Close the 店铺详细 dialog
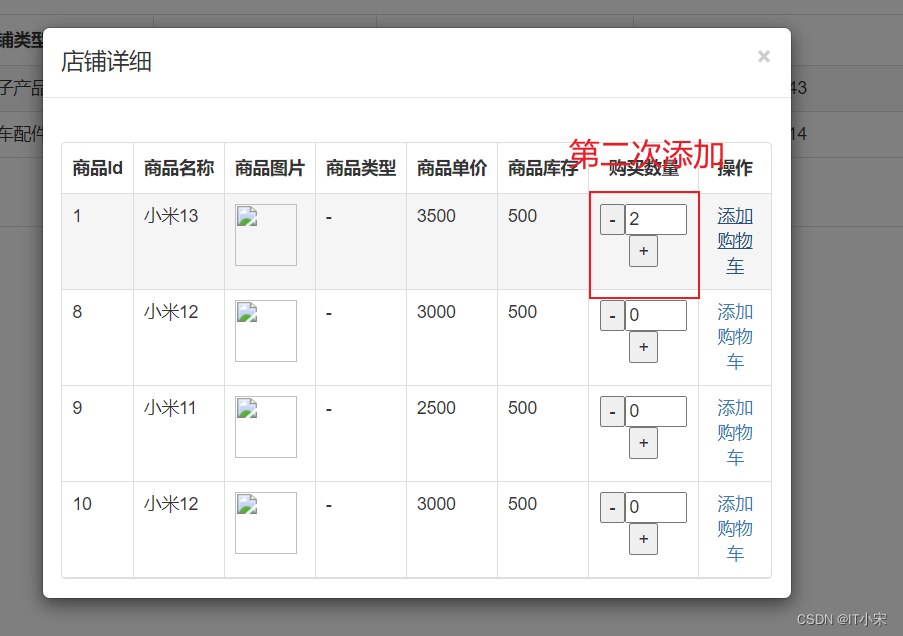The width and height of the screenshot is (903, 636). click(x=763, y=56)
